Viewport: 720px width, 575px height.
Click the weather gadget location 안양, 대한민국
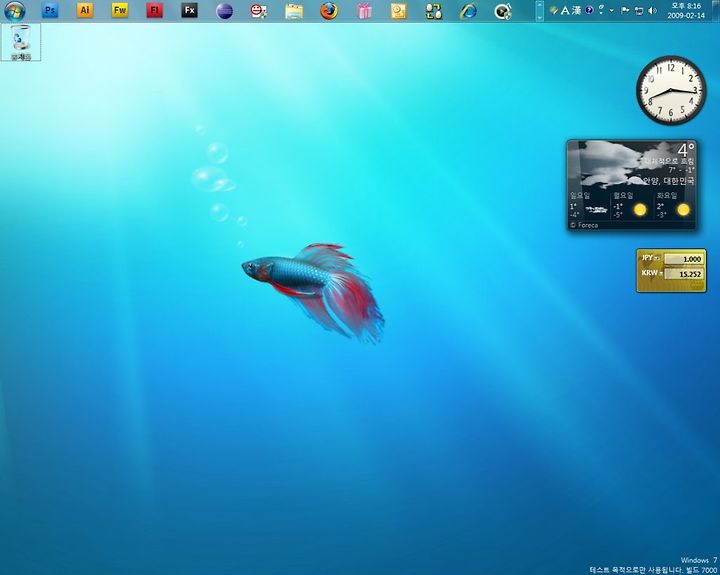click(668, 180)
